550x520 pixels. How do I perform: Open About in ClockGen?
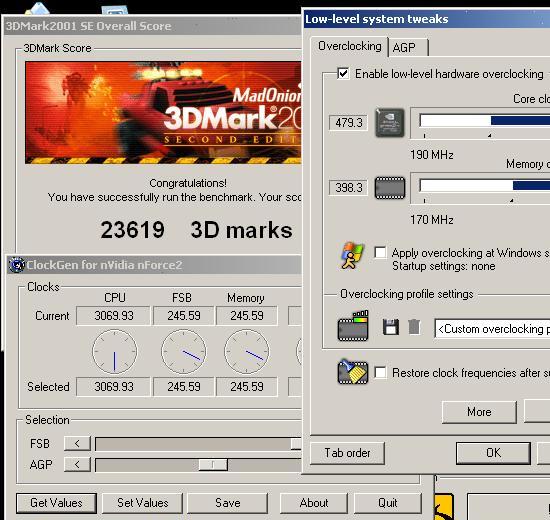coord(314,503)
